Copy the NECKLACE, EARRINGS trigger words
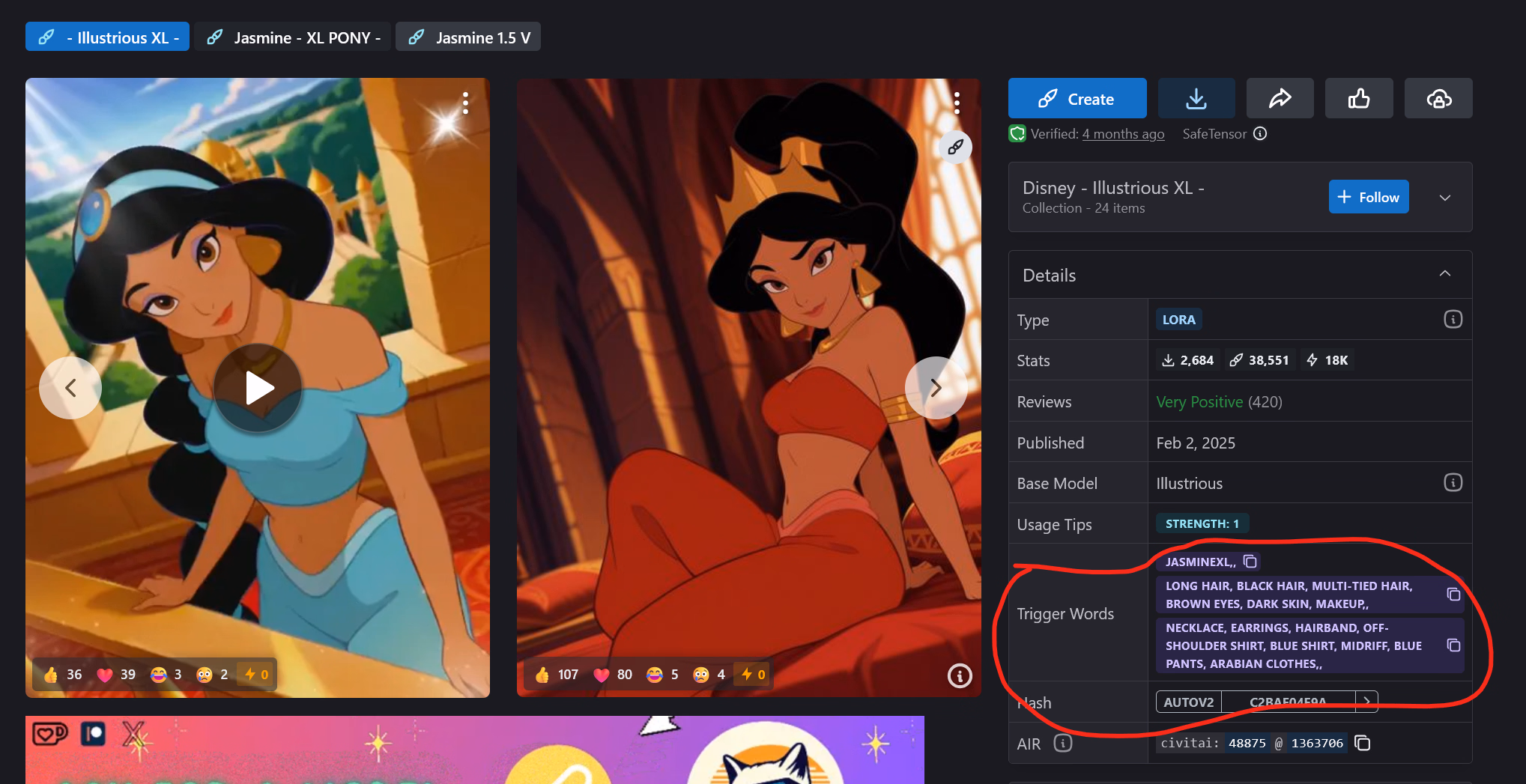The image size is (1526, 784). pyautogui.click(x=1453, y=645)
